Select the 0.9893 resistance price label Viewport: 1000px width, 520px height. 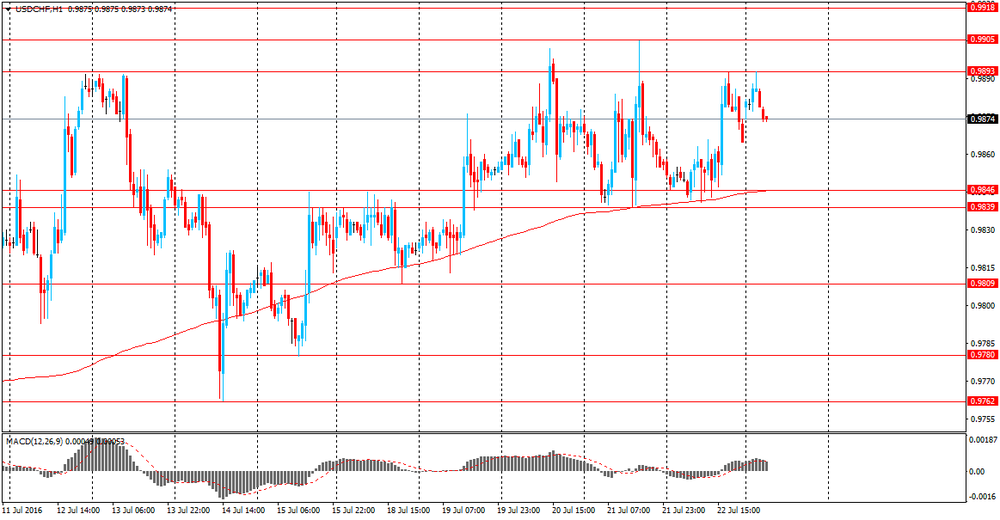click(x=982, y=71)
